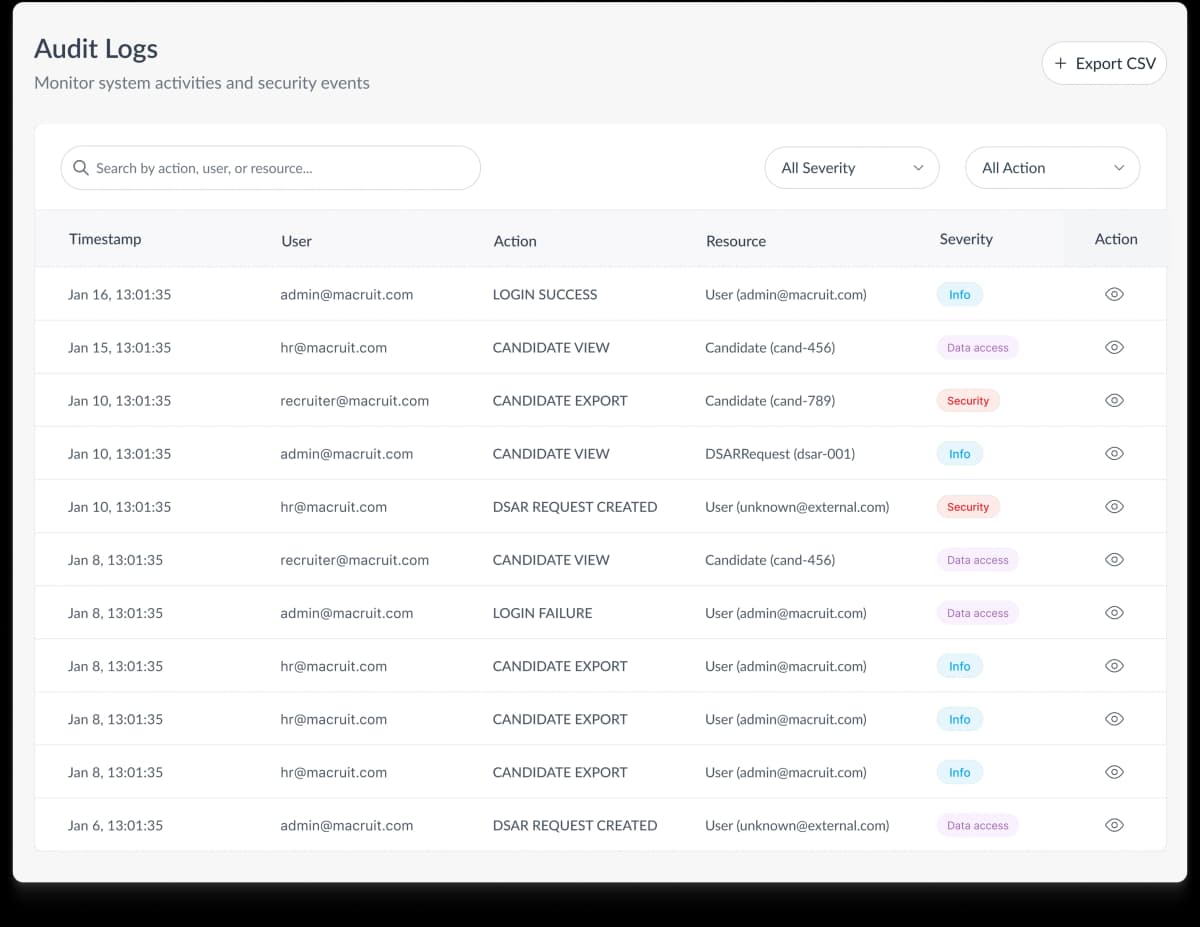This screenshot has height=927, width=1200.
Task: Open the All Action filter dropdown
Action: pos(1052,167)
